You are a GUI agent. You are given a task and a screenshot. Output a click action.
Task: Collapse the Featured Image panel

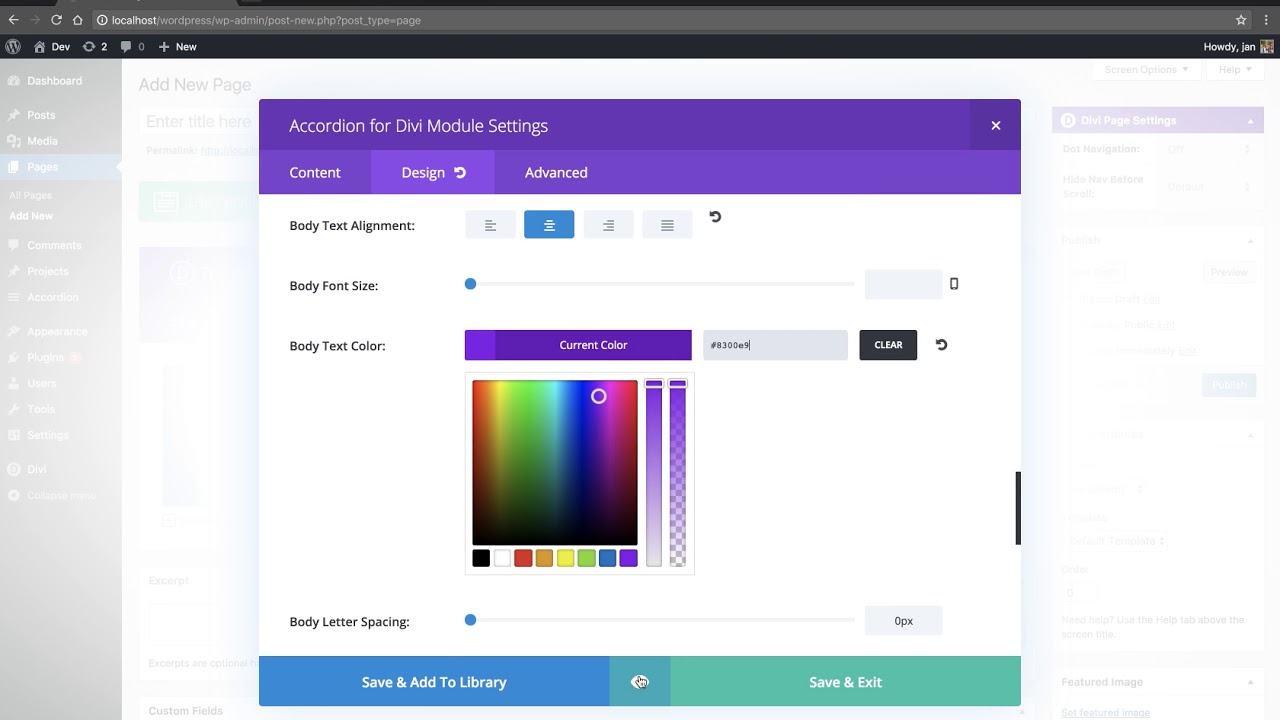point(1250,682)
